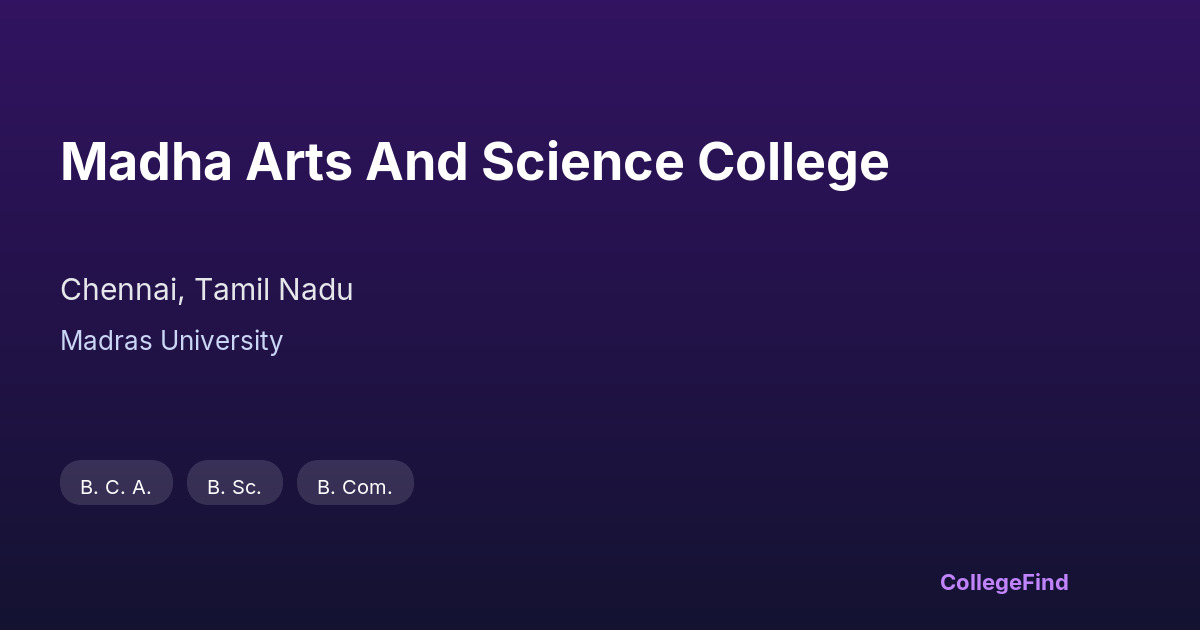Click the state name Tamil Nadu

point(273,290)
